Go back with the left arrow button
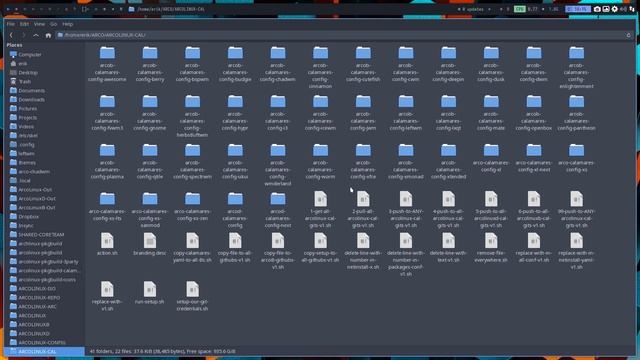 [11, 36]
